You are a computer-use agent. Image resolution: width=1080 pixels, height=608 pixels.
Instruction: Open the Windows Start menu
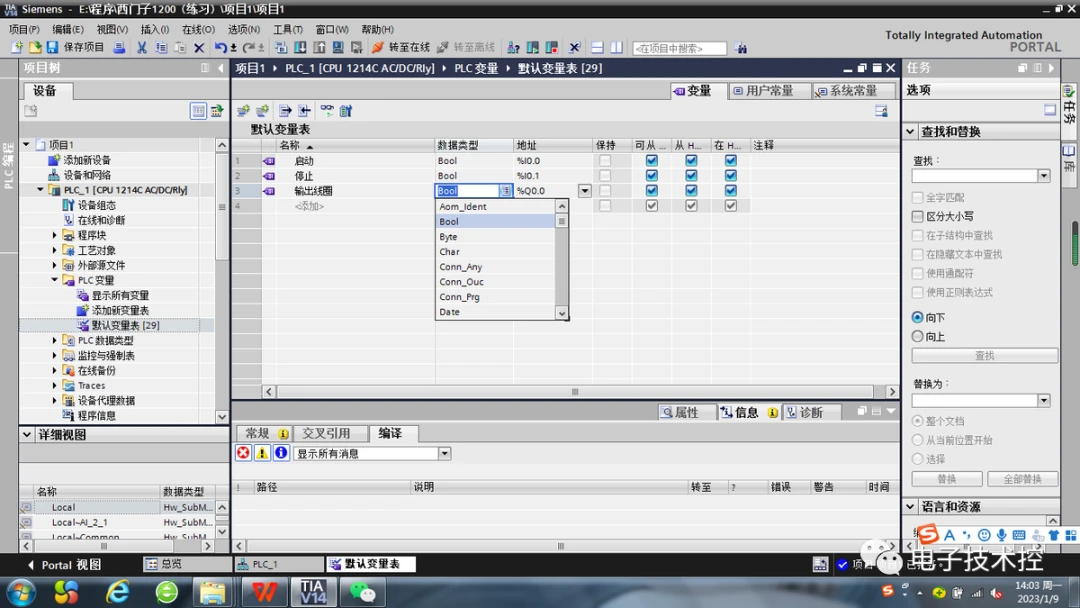(x=21, y=592)
